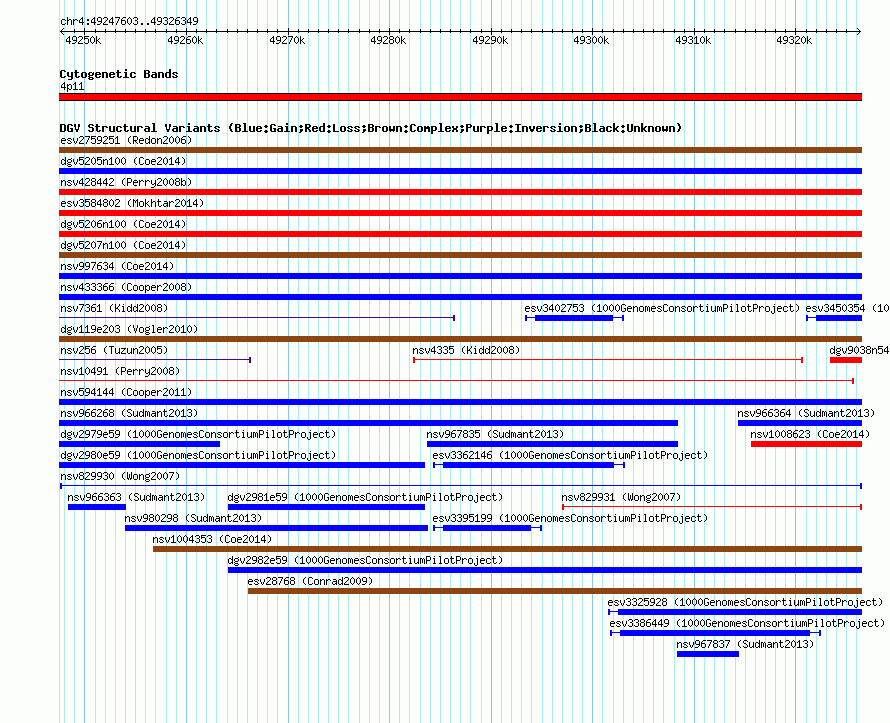Select the dgv2982e59 variant label
The height and width of the screenshot is (723, 890).
(365, 560)
